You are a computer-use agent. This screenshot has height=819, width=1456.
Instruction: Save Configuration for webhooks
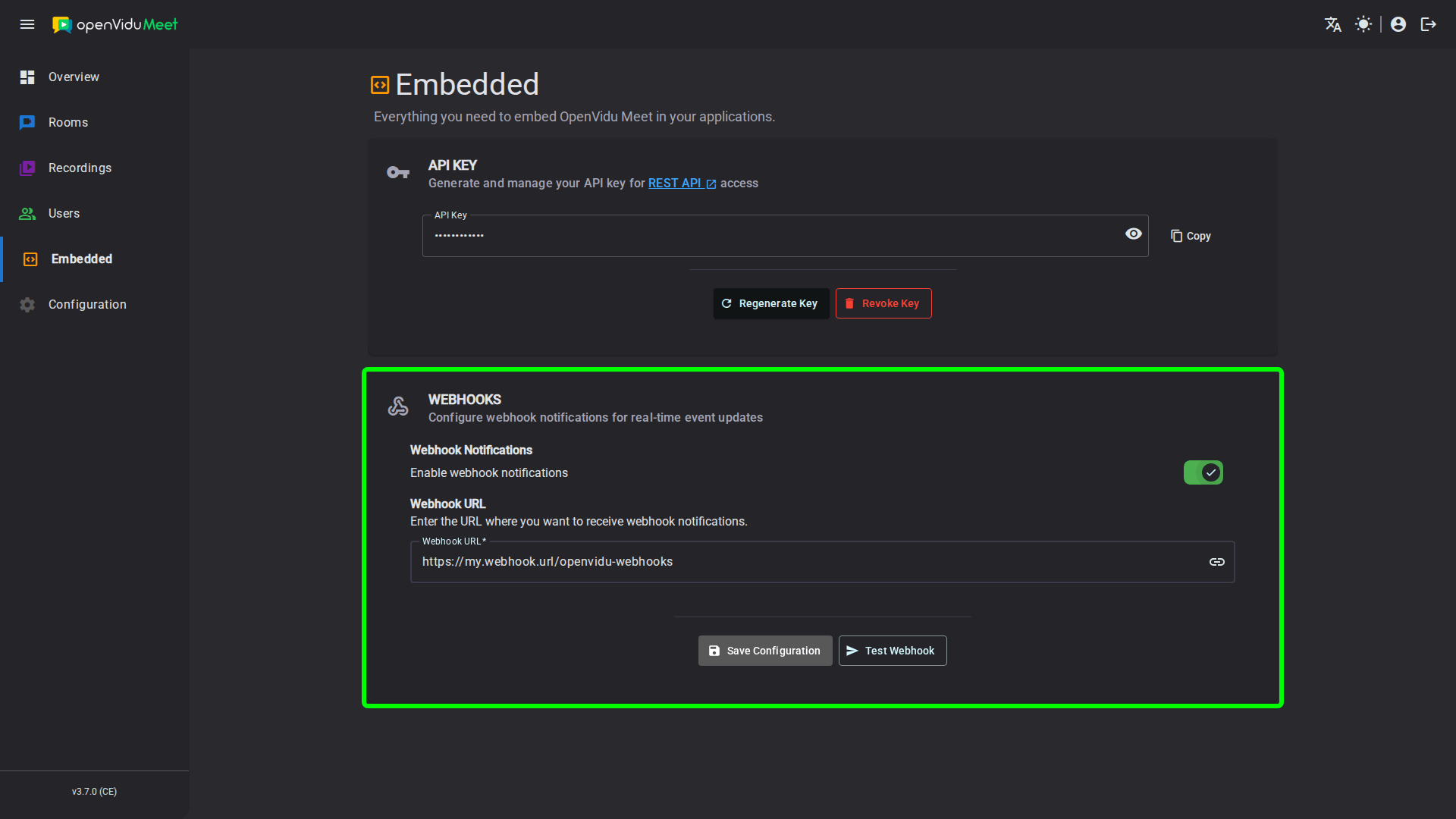765,651
